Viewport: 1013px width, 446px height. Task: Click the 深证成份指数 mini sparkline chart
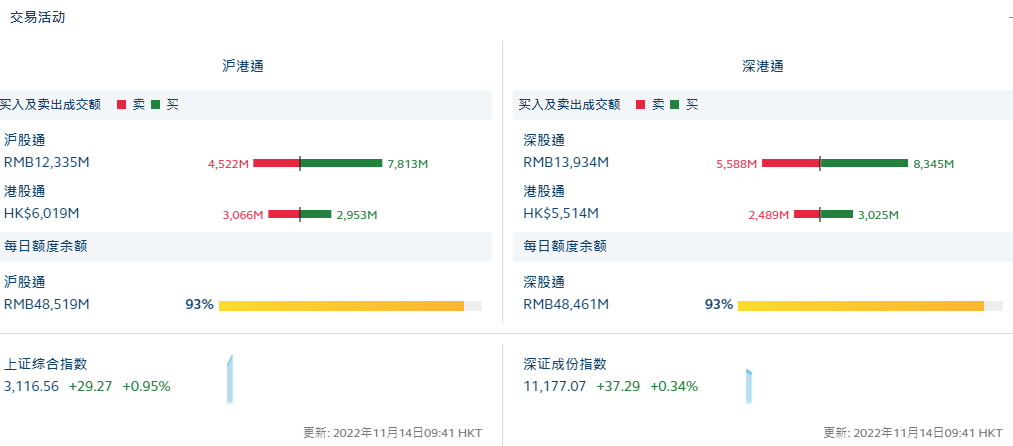point(748,386)
